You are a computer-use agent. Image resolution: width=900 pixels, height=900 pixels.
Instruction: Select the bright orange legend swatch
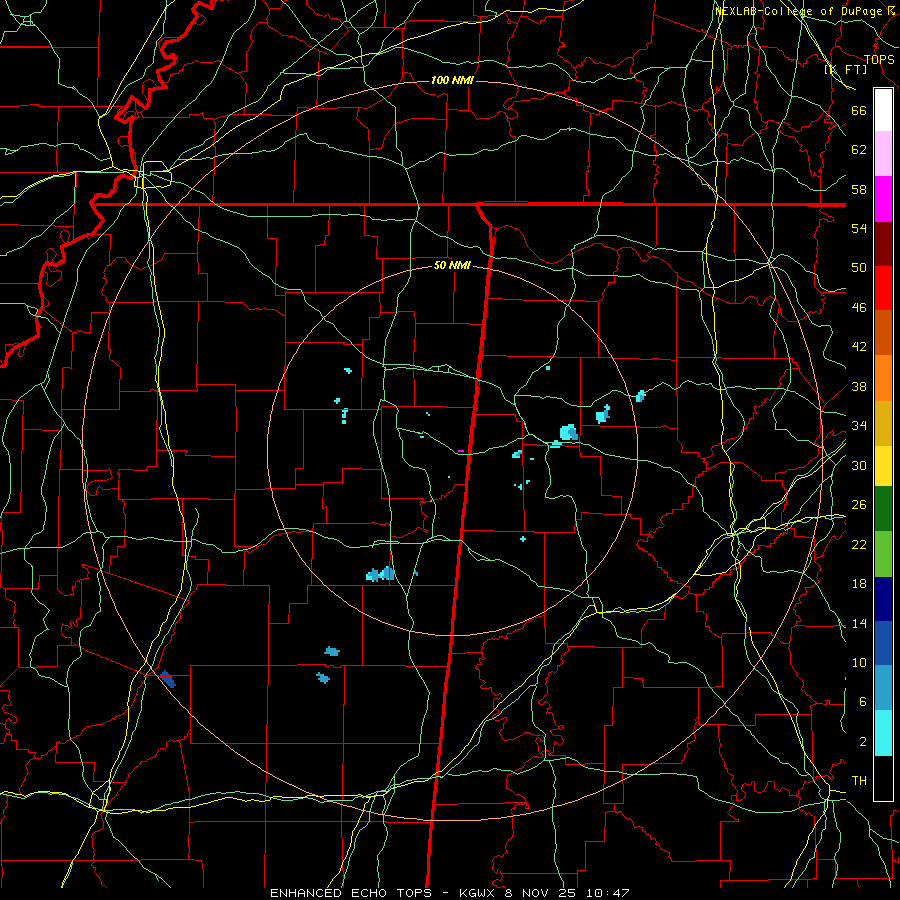[883, 378]
